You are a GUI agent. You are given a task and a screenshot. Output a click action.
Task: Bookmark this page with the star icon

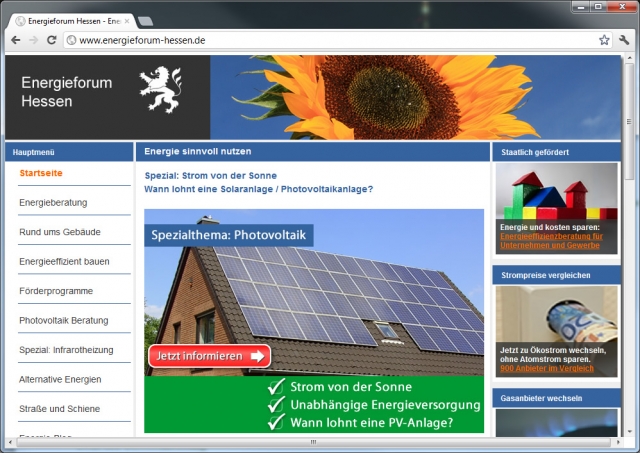pos(604,40)
